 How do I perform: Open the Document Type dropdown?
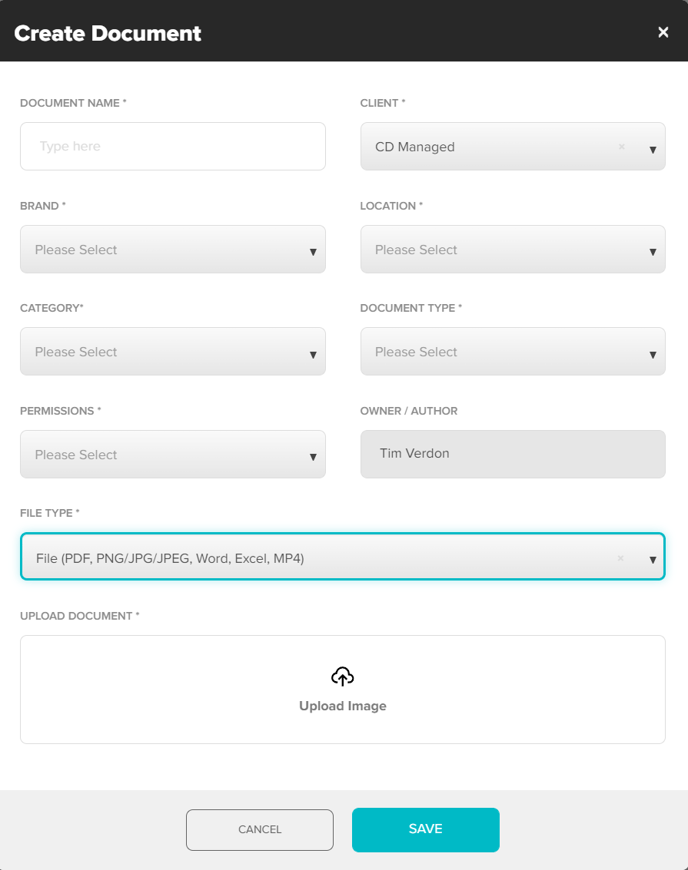pos(513,352)
